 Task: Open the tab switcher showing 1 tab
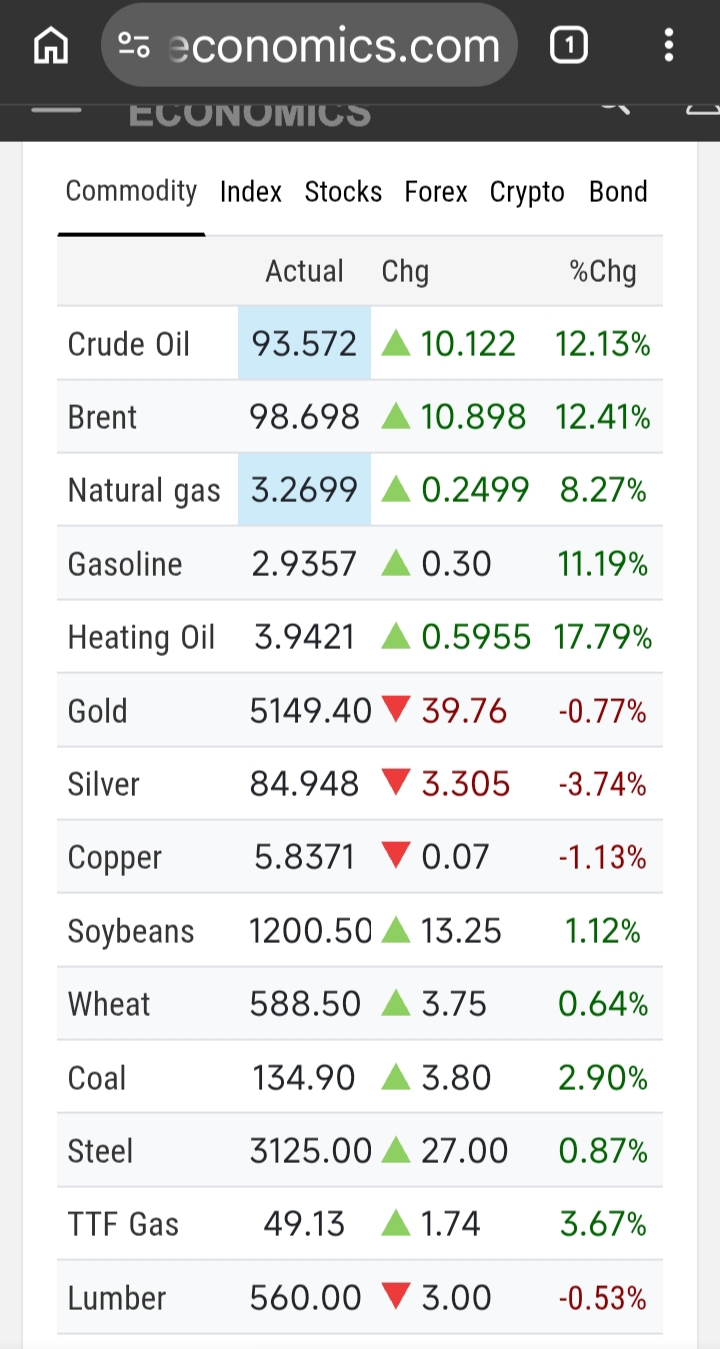(568, 46)
